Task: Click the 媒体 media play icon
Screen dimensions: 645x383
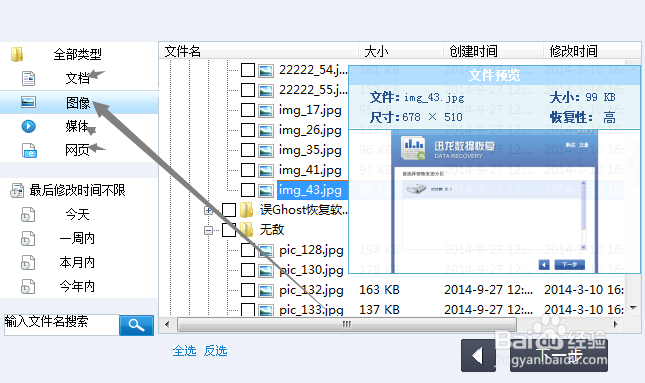Action: coord(28,126)
